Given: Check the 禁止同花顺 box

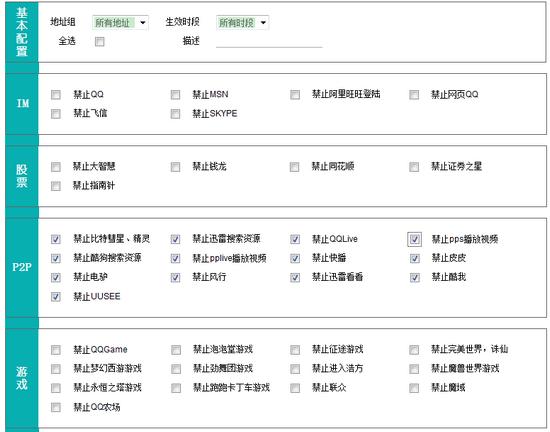Looking at the screenshot, I should tap(295, 167).
